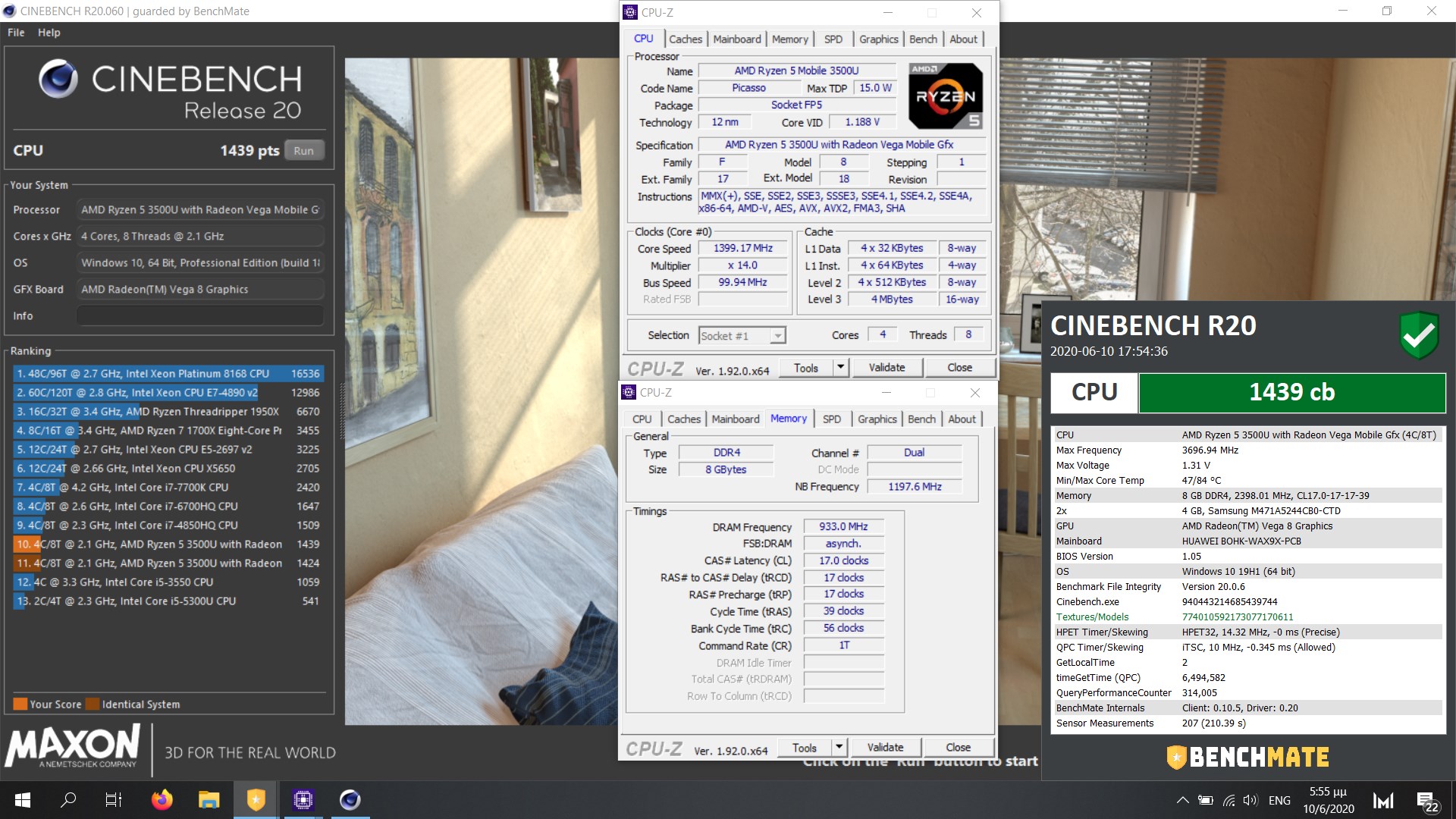Image resolution: width=1456 pixels, height=819 pixels.
Task: Click Core Speed value 1399.17 MHz
Action: point(743,248)
